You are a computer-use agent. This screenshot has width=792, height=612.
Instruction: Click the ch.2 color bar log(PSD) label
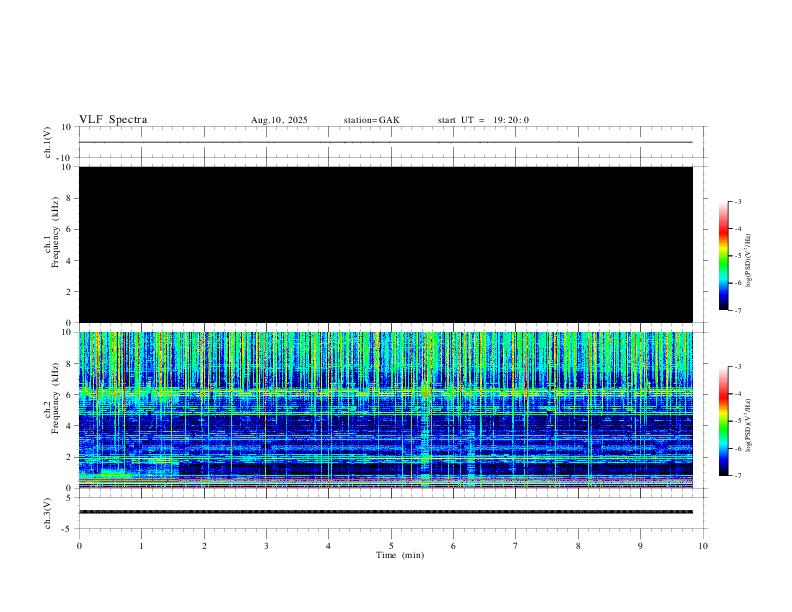click(748, 425)
